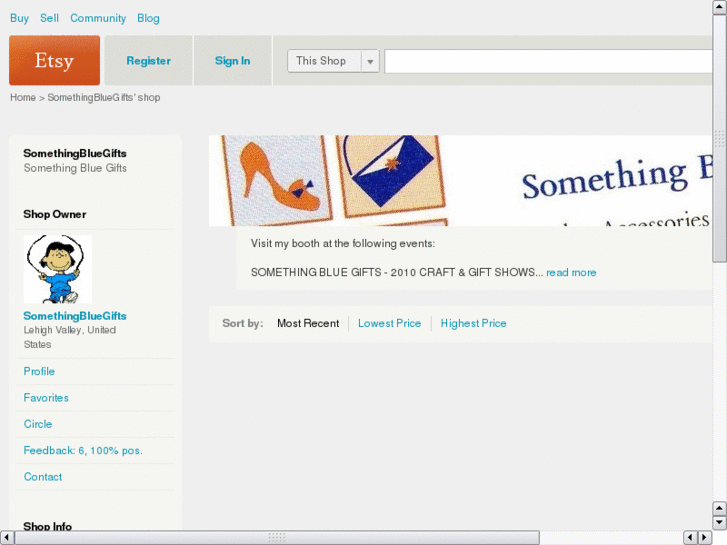Click the Contact link
The image size is (727, 545).
coord(43,477)
